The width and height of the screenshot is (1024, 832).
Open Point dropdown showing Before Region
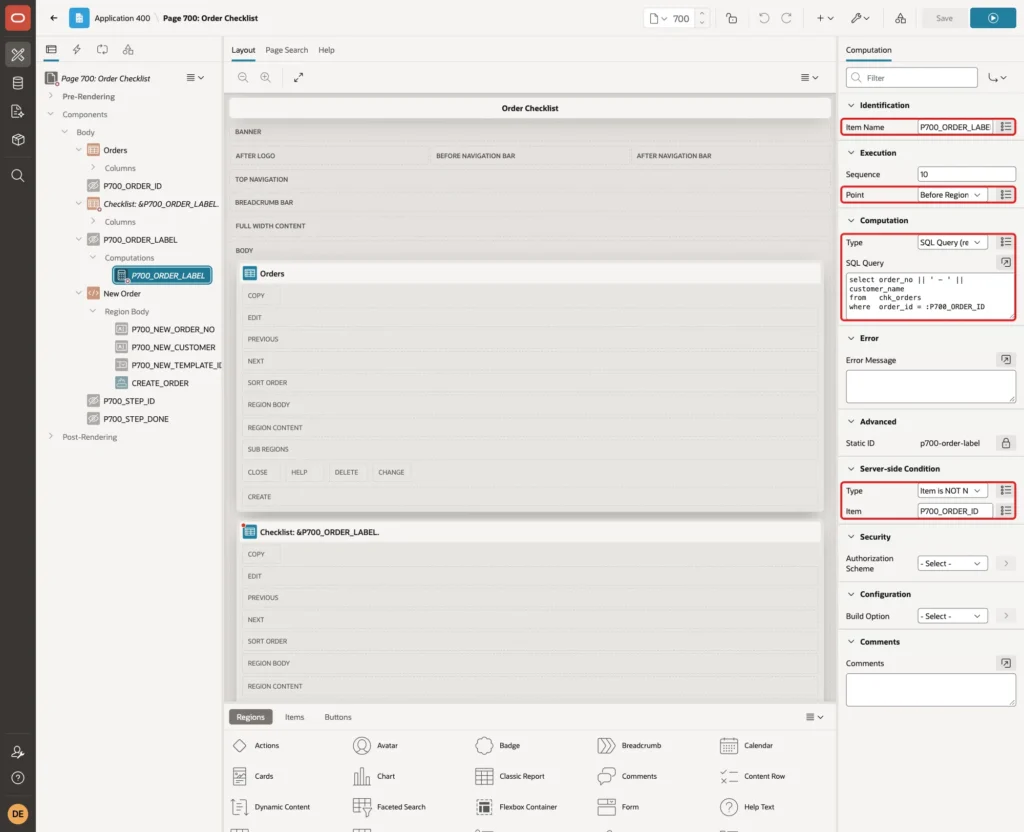[x=951, y=195]
